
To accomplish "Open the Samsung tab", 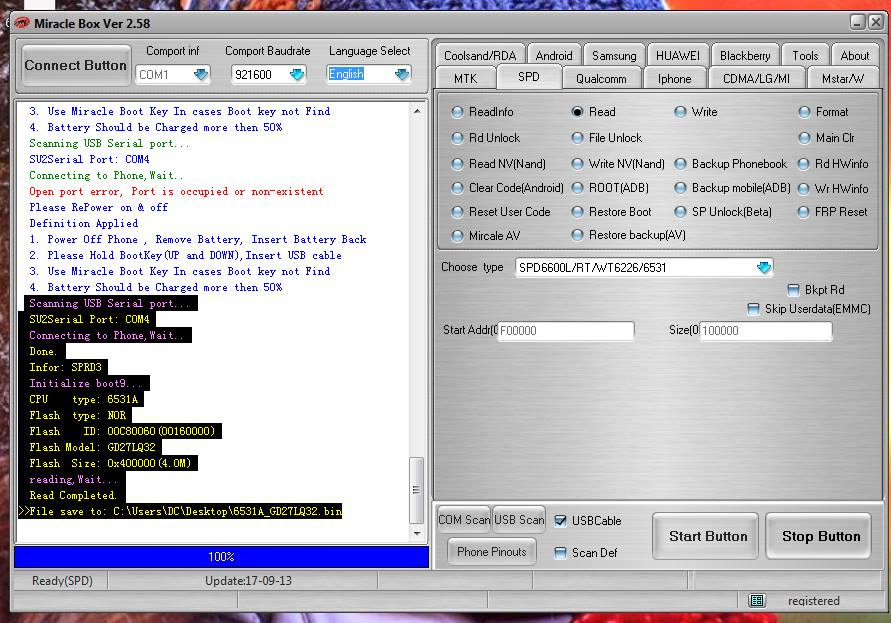I will click(614, 55).
